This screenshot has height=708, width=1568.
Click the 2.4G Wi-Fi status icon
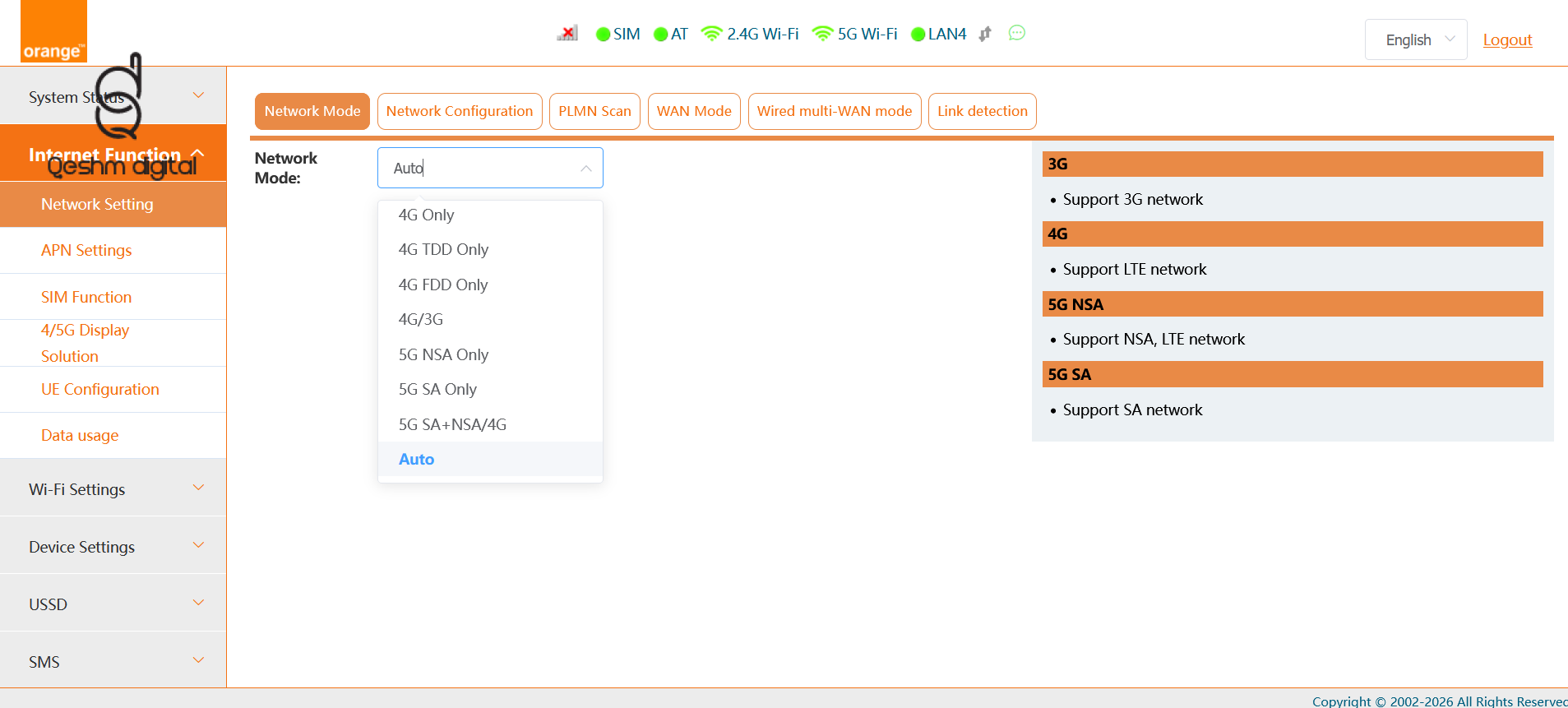coord(712,34)
